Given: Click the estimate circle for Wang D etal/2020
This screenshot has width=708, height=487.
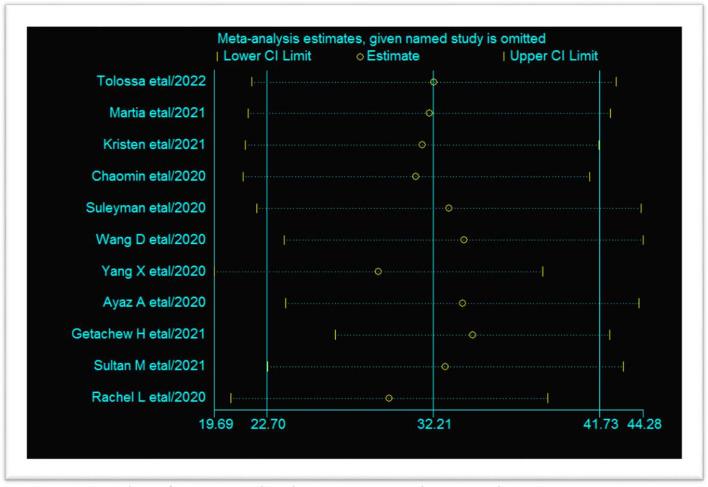Looking at the screenshot, I should 464,240.
